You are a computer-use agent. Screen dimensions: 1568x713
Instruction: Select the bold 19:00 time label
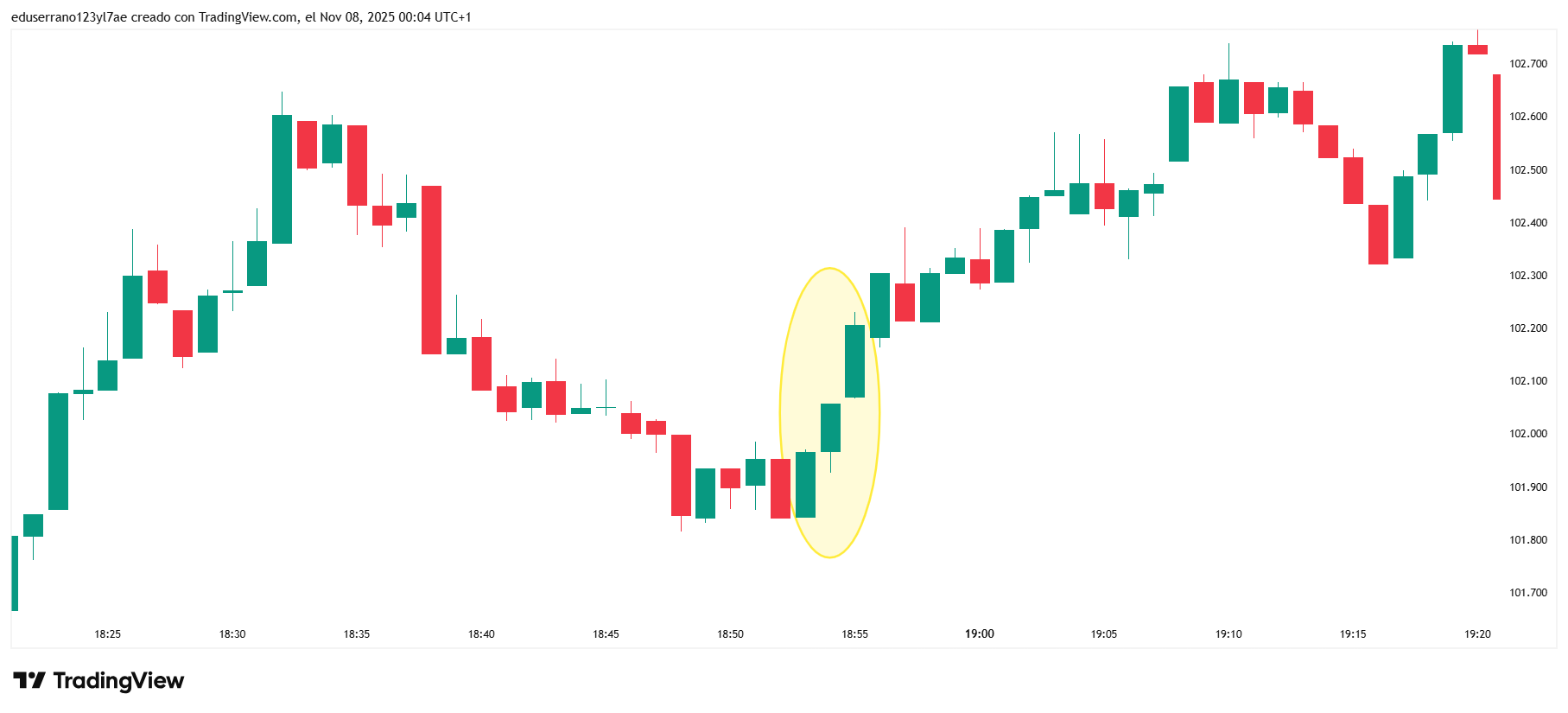click(x=980, y=634)
